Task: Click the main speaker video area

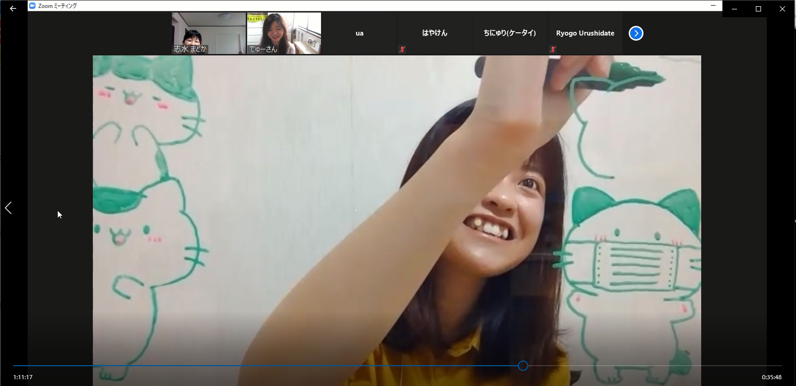Action: (396, 220)
